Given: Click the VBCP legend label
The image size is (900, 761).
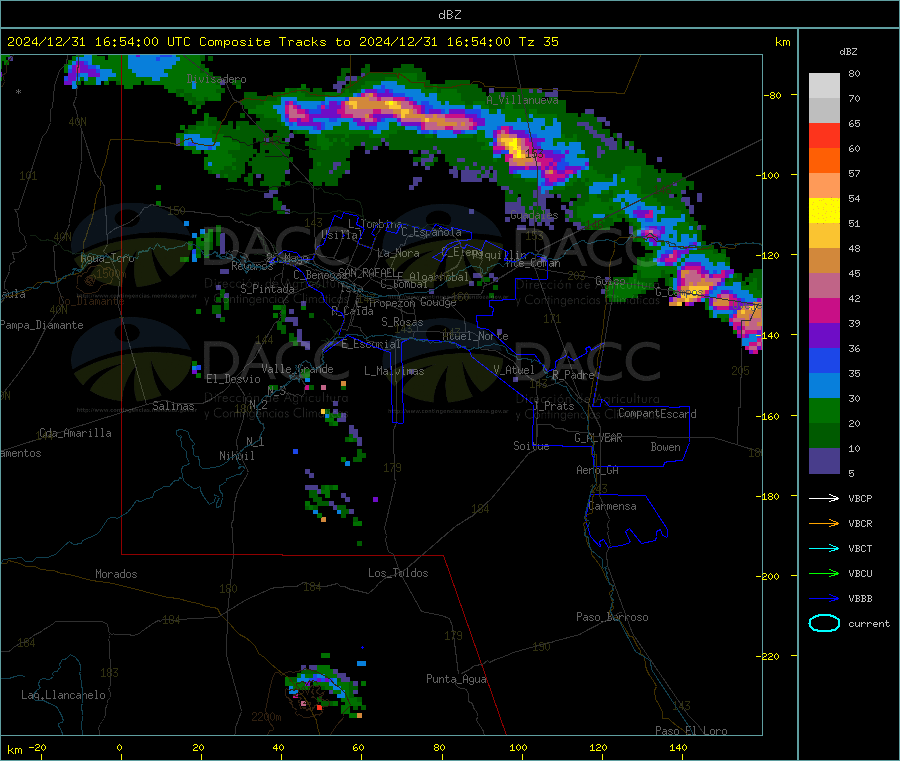Looking at the screenshot, I should coord(860,498).
